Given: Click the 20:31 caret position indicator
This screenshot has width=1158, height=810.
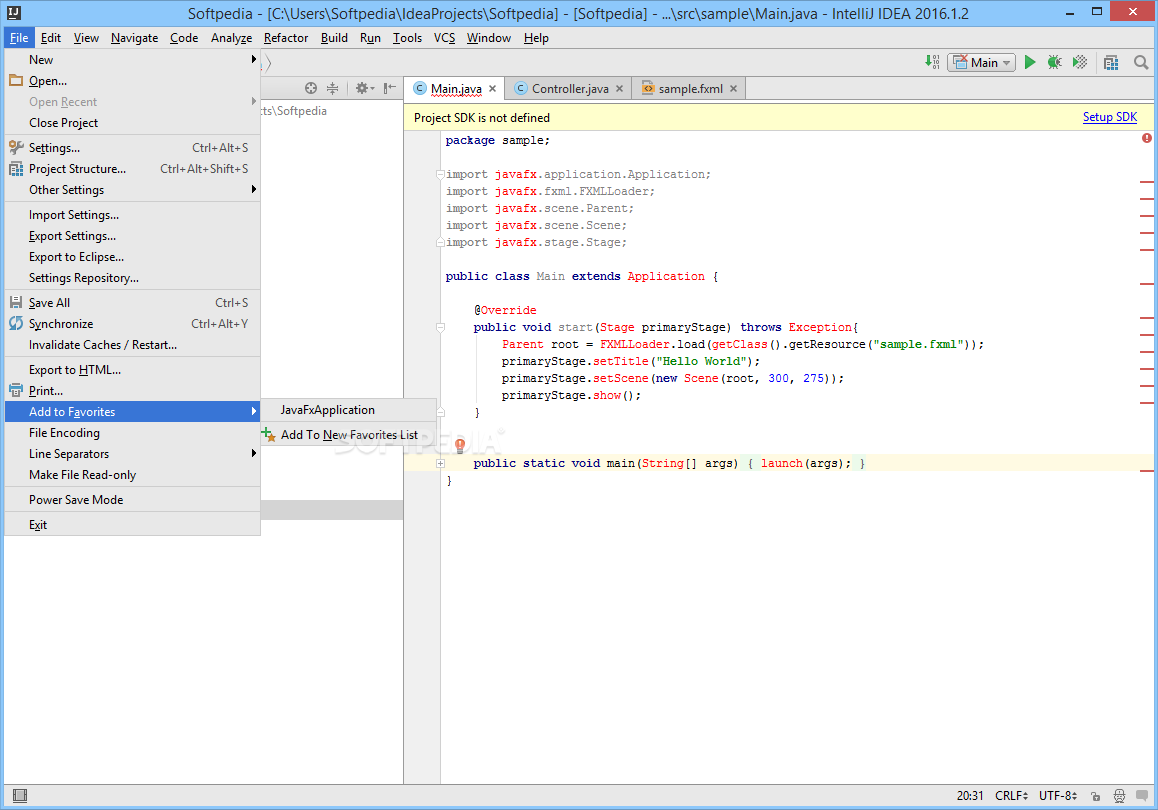Looking at the screenshot, I should click(x=970, y=795).
